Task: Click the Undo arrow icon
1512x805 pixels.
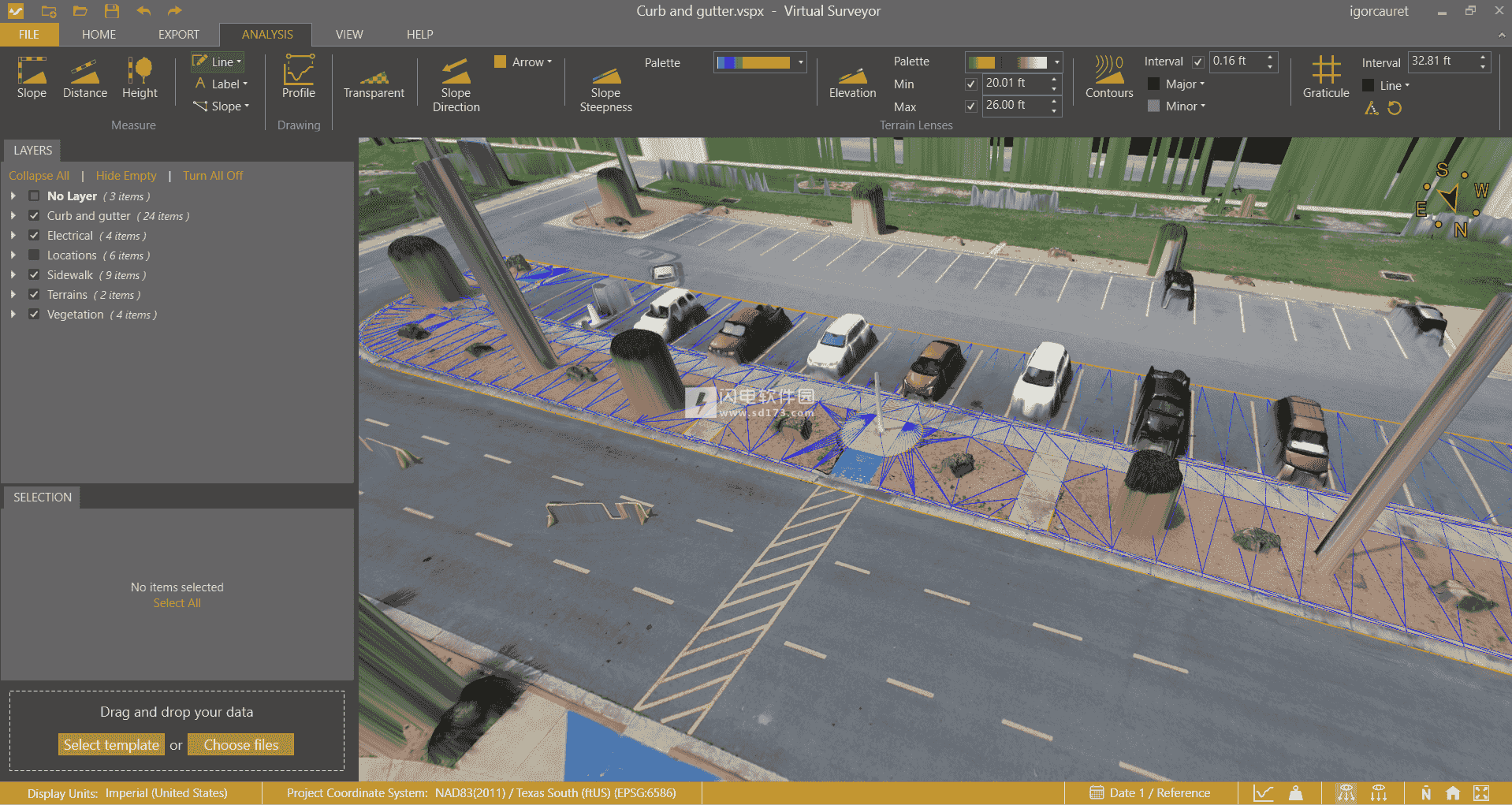Action: (143, 11)
